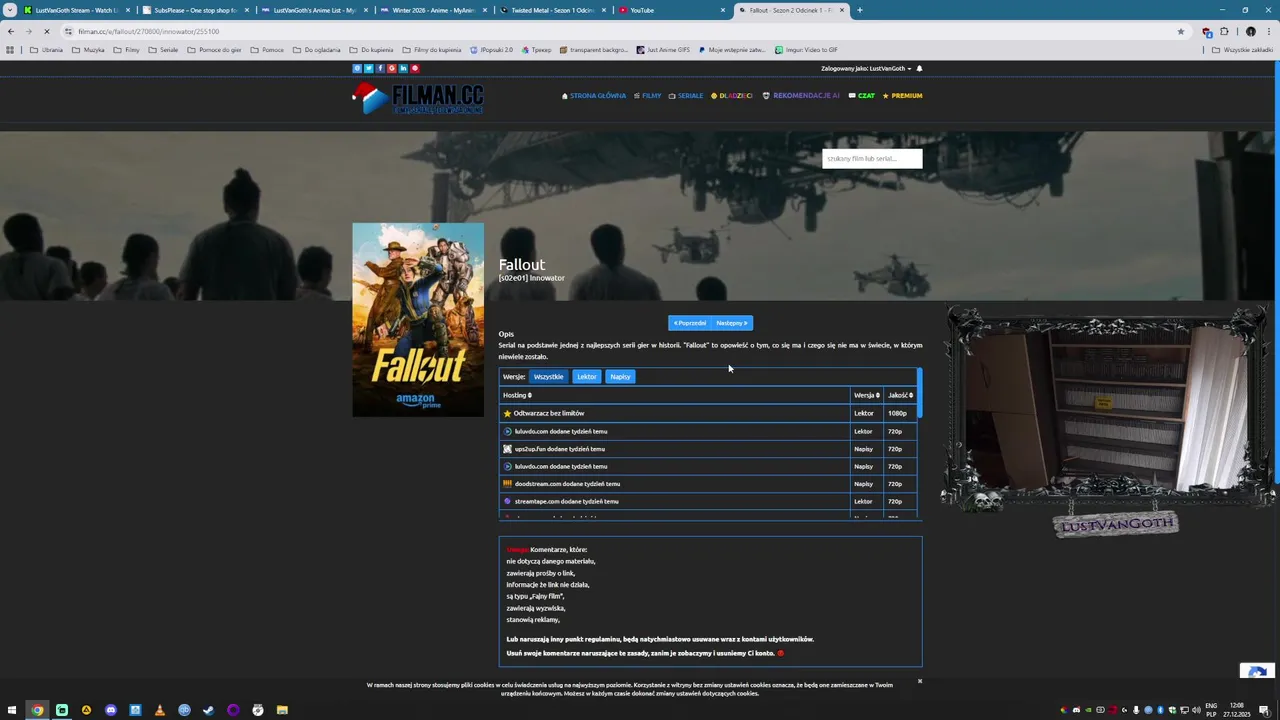Open the Premium page
The height and width of the screenshot is (720, 1280).
pyautogui.click(x=902, y=96)
